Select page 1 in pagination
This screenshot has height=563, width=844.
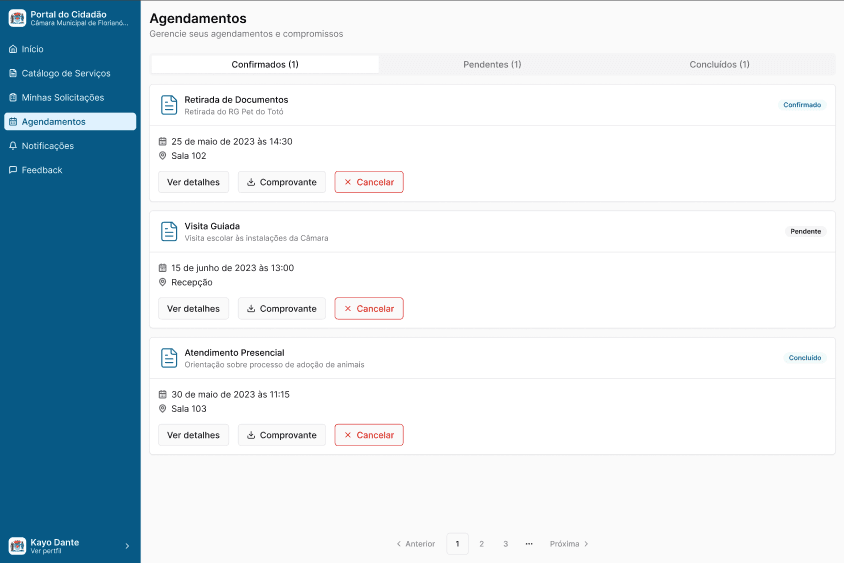point(458,544)
